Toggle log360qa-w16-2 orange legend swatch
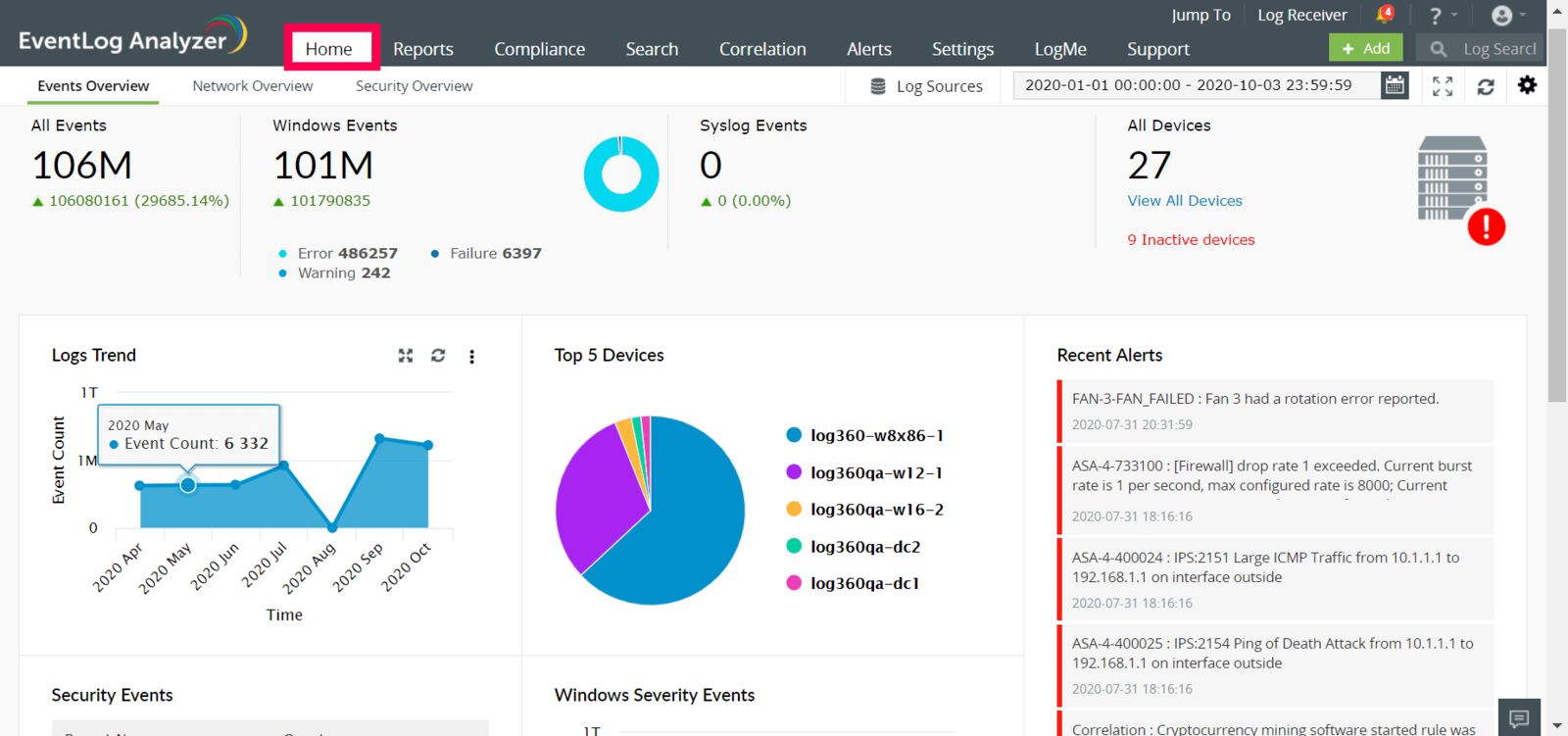 (794, 509)
